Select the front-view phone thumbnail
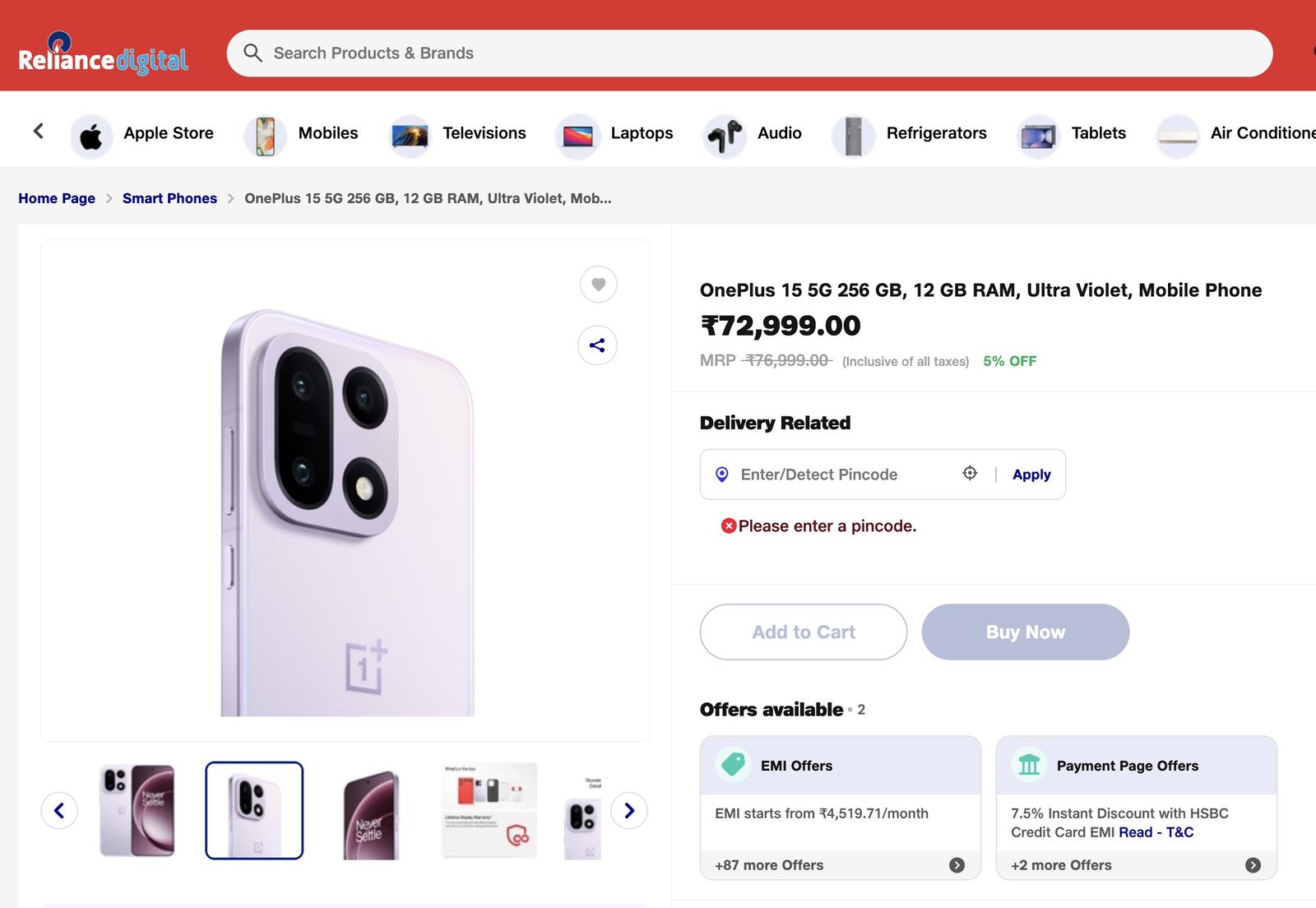This screenshot has width=1316, height=908. (371, 813)
